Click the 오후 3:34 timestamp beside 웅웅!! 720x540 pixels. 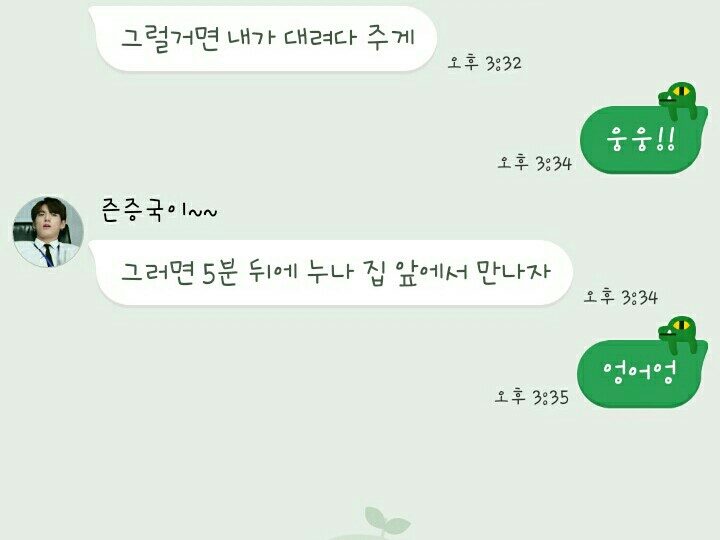pyautogui.click(x=535, y=163)
